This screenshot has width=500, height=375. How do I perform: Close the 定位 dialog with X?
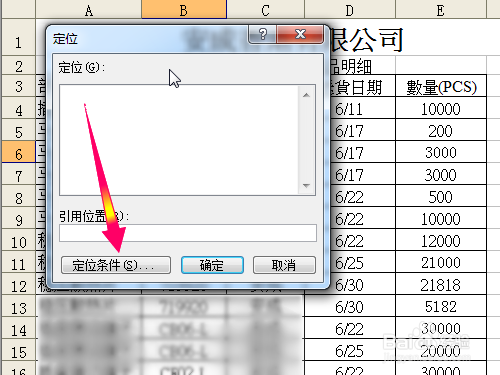300,34
